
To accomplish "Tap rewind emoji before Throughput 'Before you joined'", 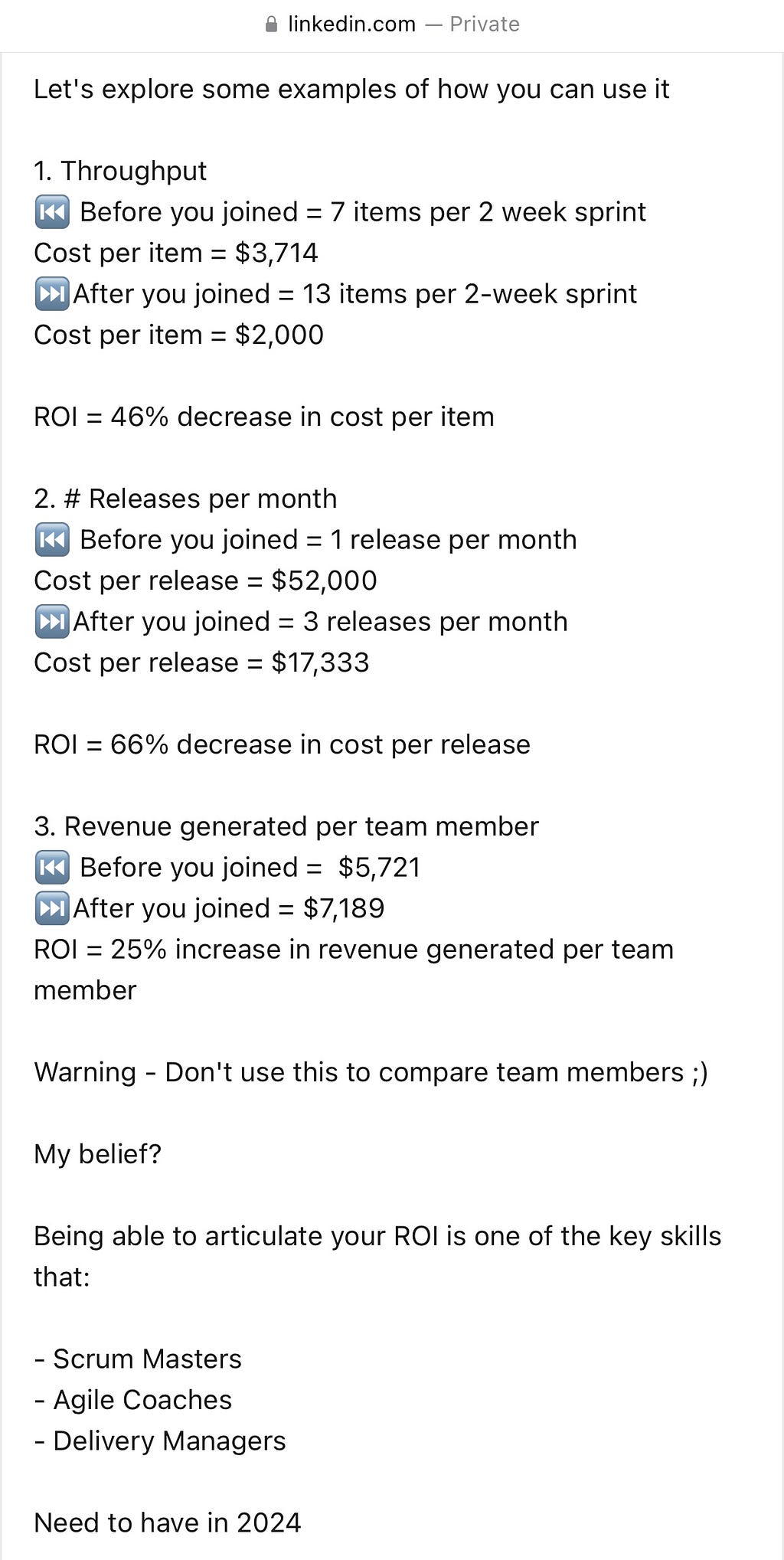I will click(52, 212).
